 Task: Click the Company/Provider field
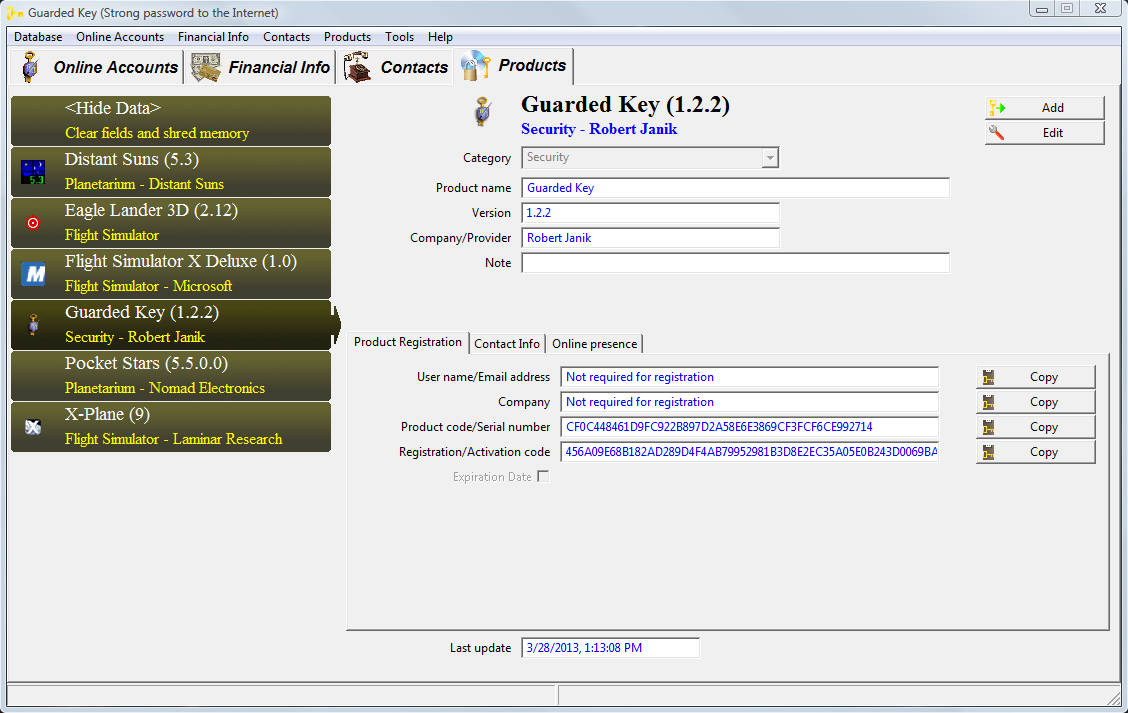tap(650, 238)
